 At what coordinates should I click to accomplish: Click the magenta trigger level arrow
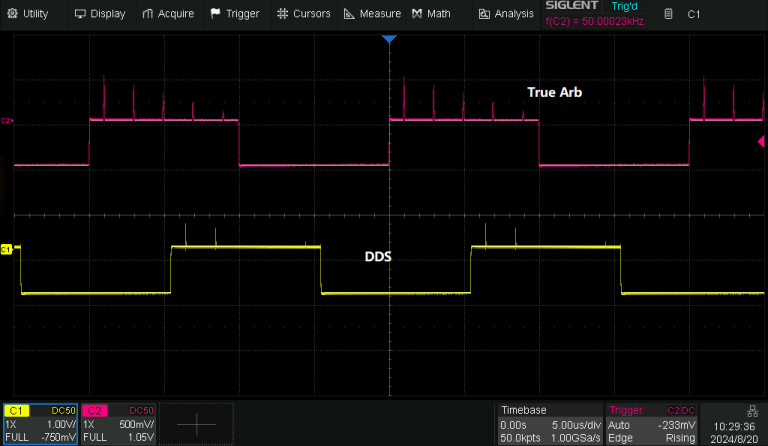tap(761, 142)
